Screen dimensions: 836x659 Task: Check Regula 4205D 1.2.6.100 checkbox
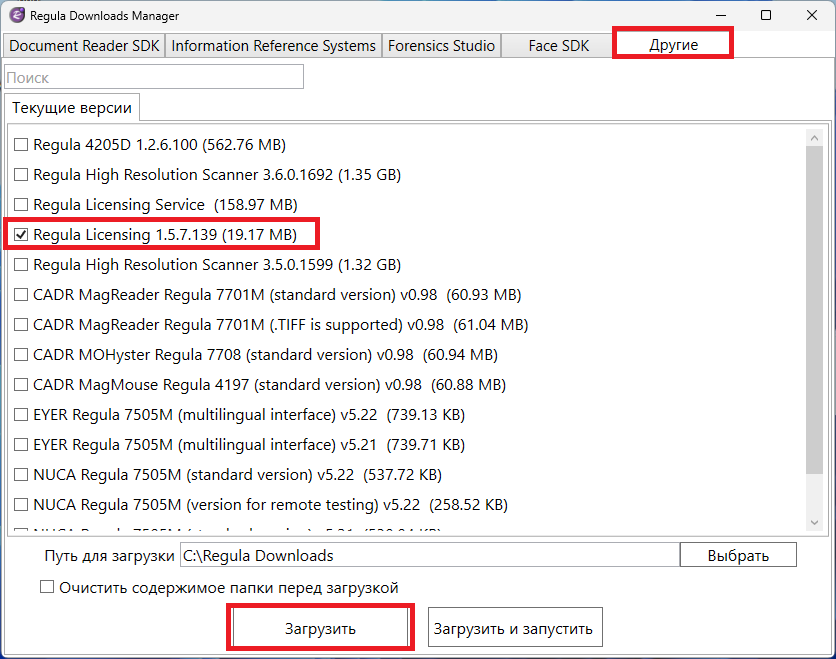click(21, 144)
